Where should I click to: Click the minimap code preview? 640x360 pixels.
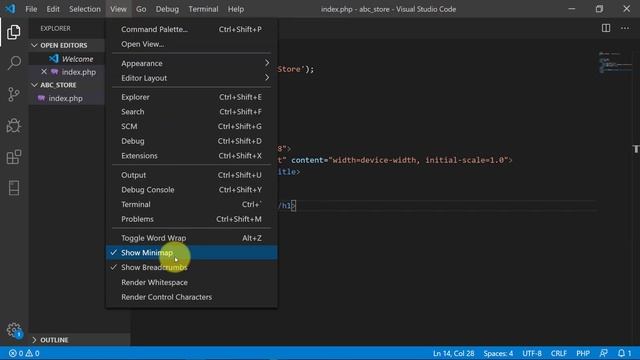[615, 62]
